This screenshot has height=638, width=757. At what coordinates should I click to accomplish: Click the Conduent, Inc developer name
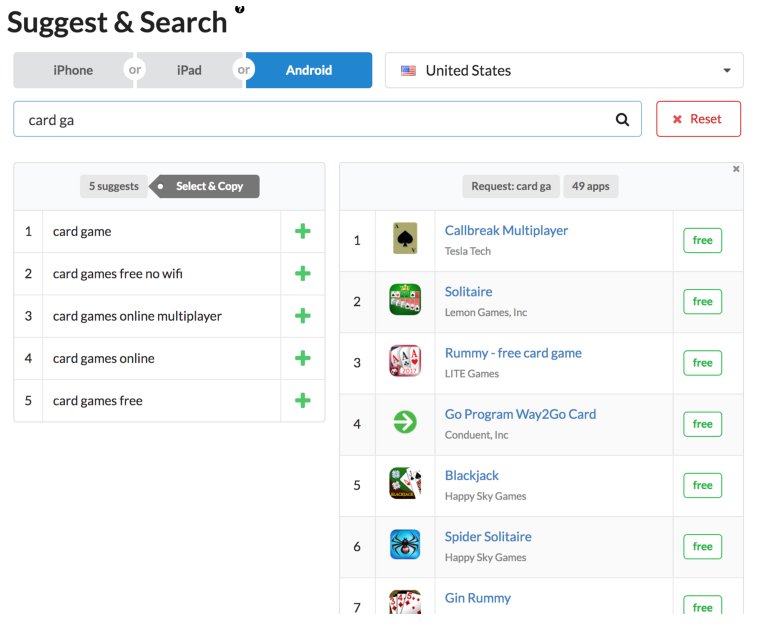pos(477,435)
